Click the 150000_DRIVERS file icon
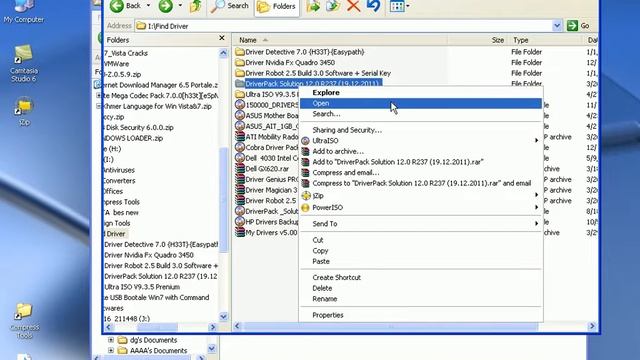 point(240,105)
